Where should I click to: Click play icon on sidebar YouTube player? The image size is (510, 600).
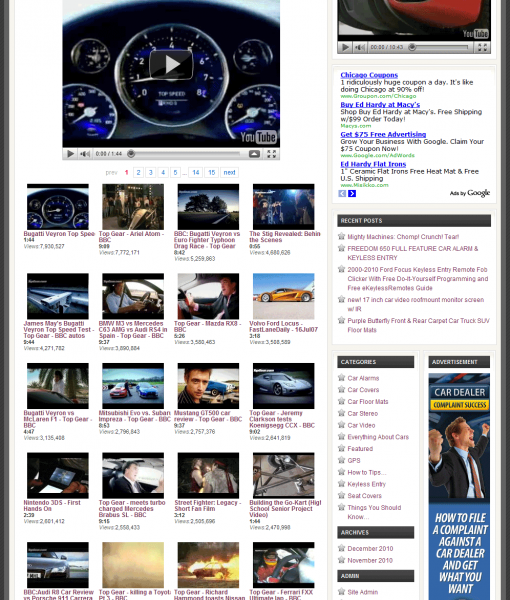tap(345, 47)
